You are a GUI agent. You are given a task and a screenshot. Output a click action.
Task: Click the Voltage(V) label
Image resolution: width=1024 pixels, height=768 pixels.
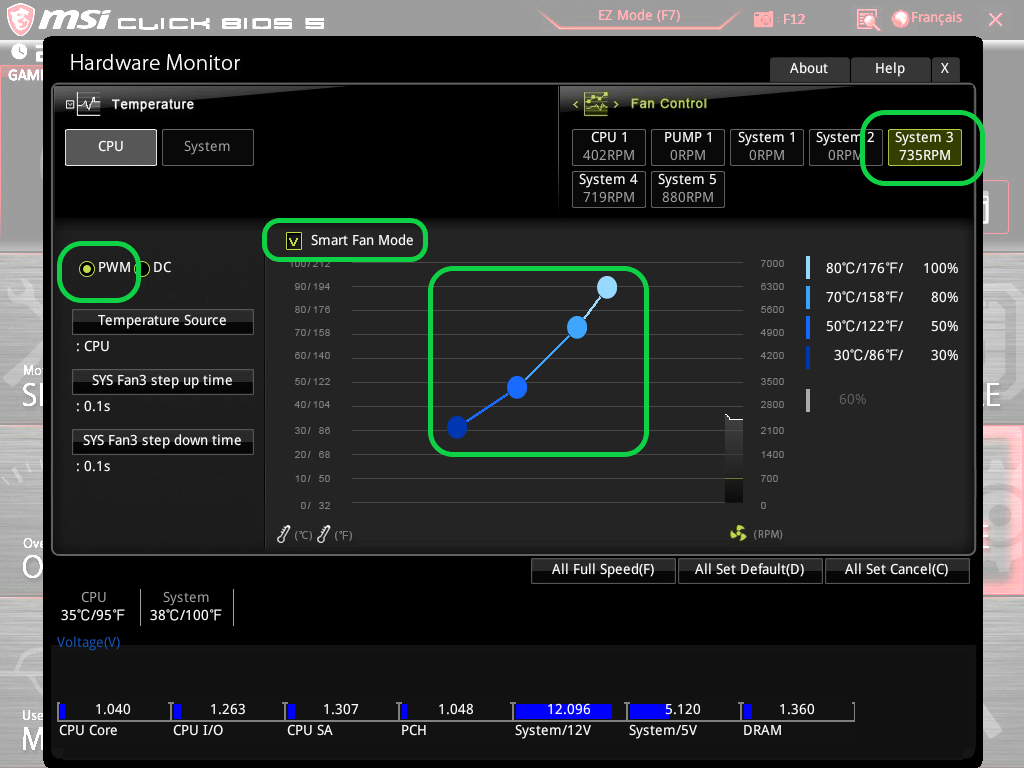coord(89,643)
